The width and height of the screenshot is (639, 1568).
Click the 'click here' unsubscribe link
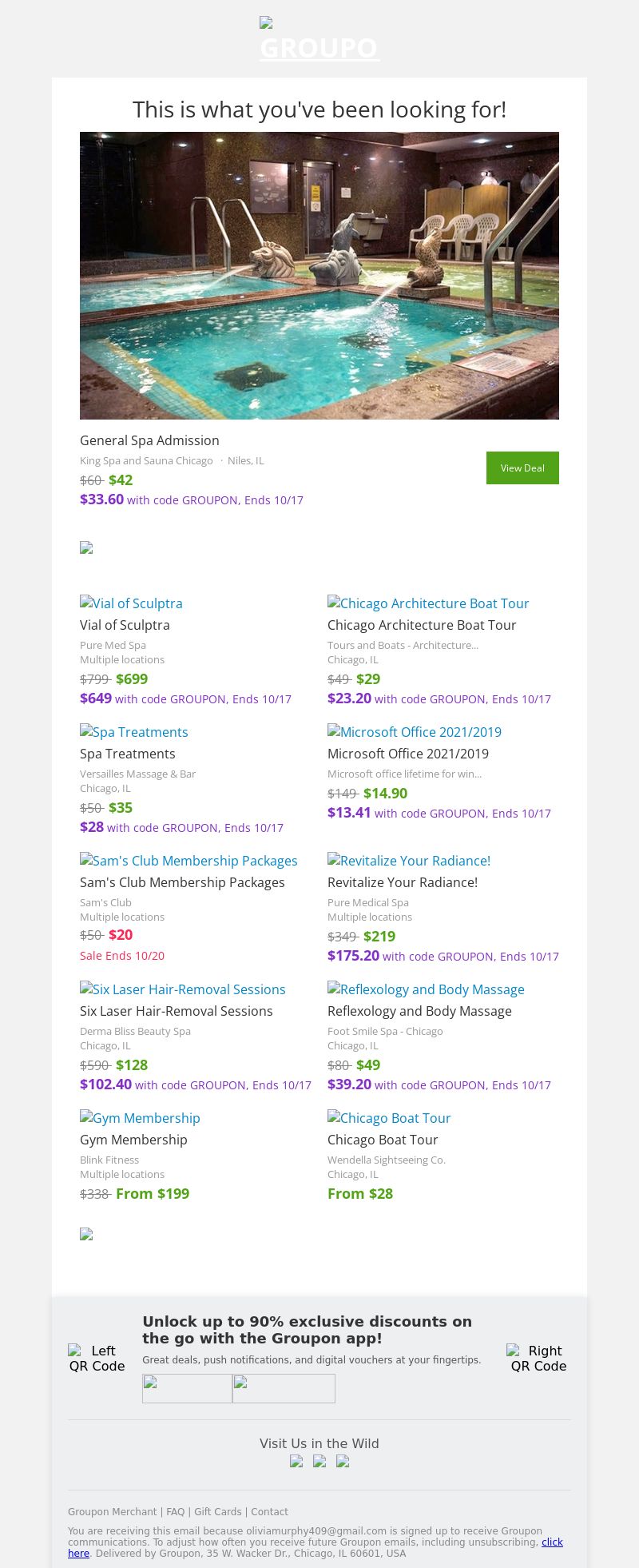(552, 1542)
